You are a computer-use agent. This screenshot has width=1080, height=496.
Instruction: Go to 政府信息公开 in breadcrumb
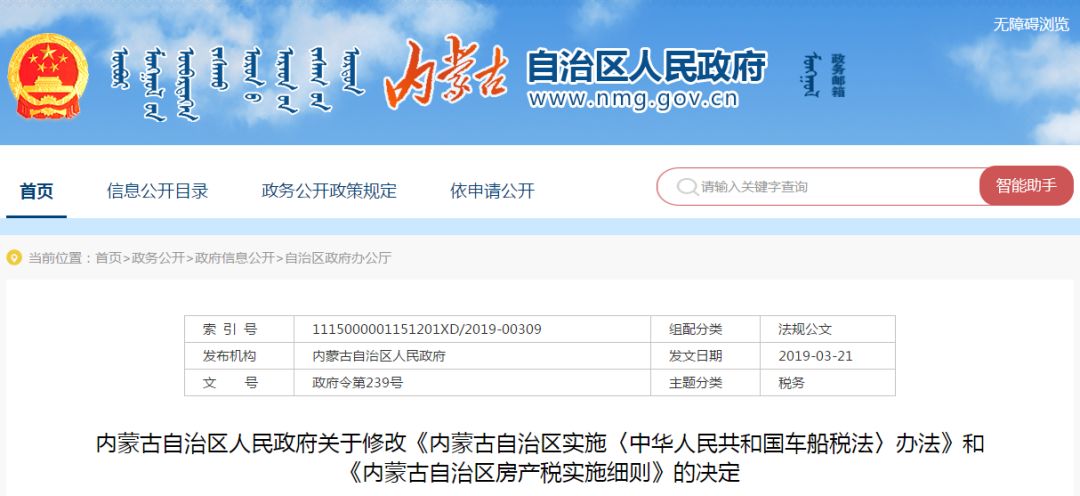pos(234,258)
